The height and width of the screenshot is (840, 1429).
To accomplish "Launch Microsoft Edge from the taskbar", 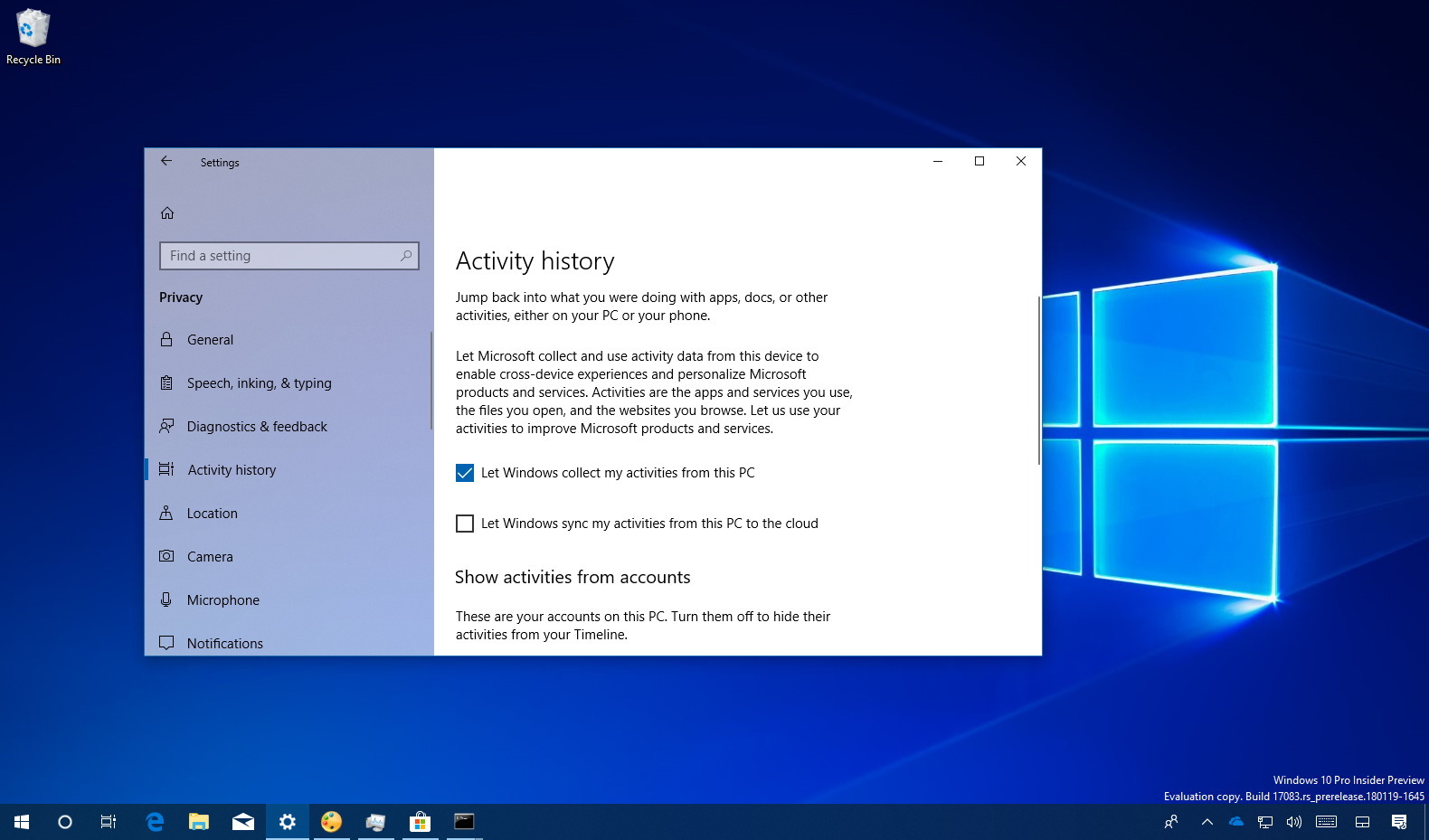I will pyautogui.click(x=155, y=822).
